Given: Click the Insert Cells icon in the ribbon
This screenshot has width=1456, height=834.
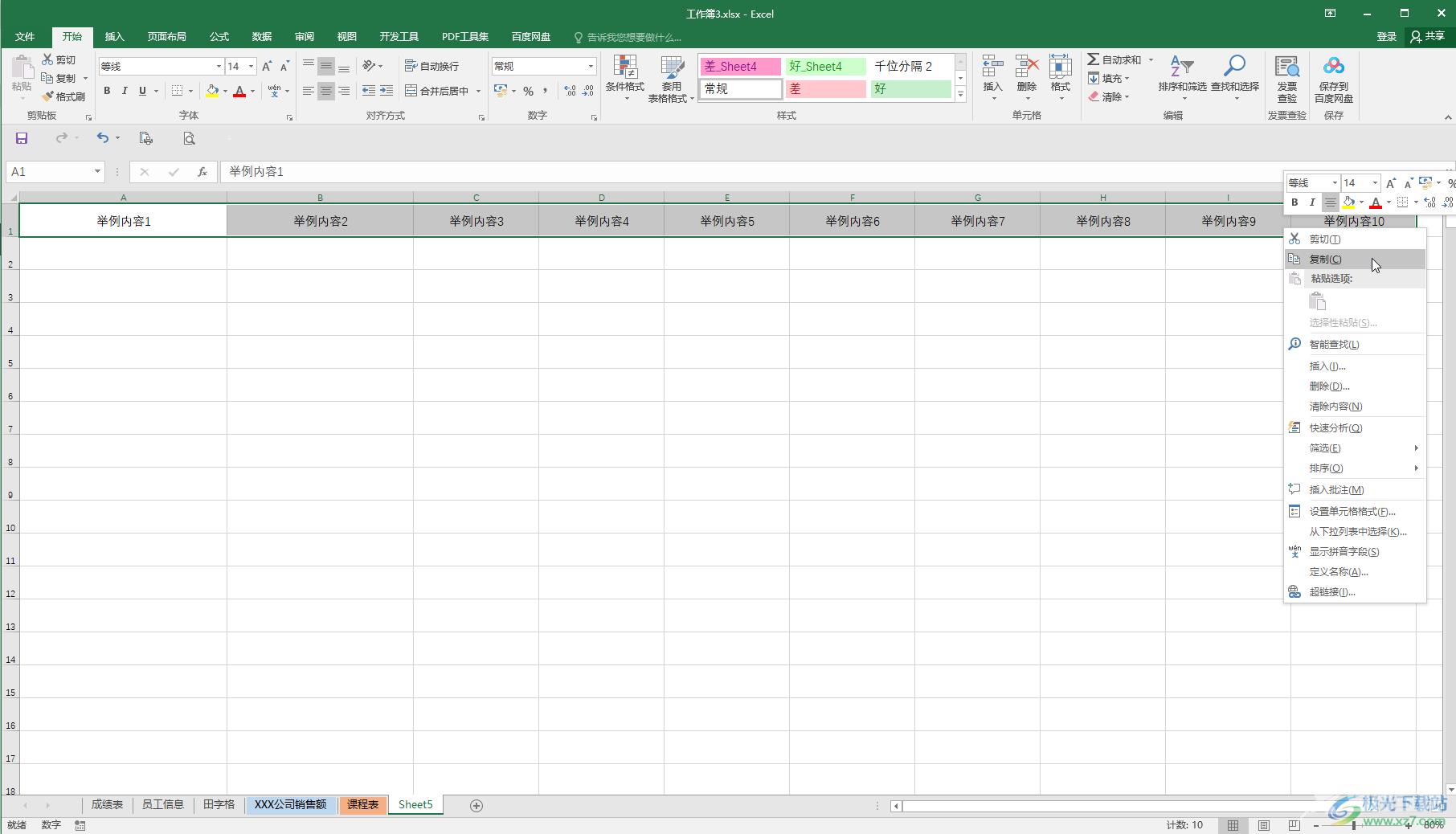Looking at the screenshot, I should [x=992, y=66].
